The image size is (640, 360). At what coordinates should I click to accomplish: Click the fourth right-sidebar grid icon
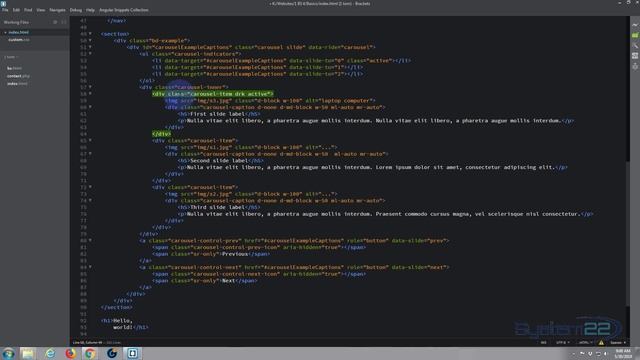pos(635,56)
